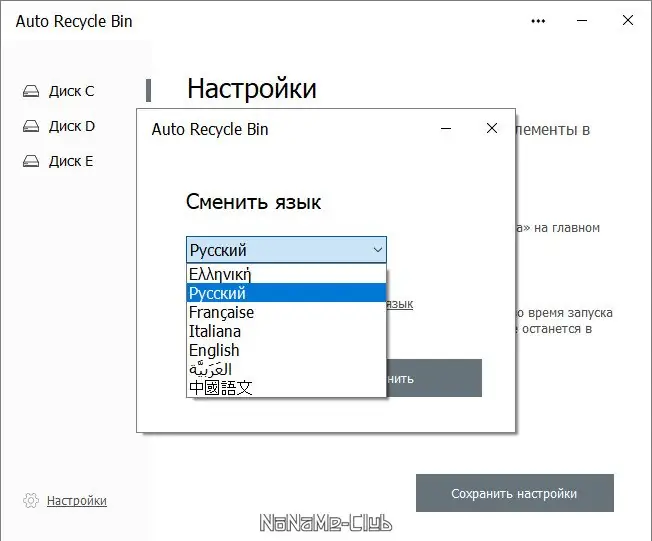Select Диск D label in the sidebar

(72, 126)
